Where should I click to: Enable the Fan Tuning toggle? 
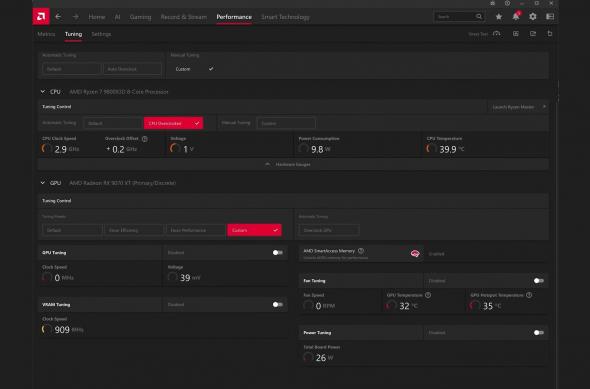pyautogui.click(x=538, y=281)
